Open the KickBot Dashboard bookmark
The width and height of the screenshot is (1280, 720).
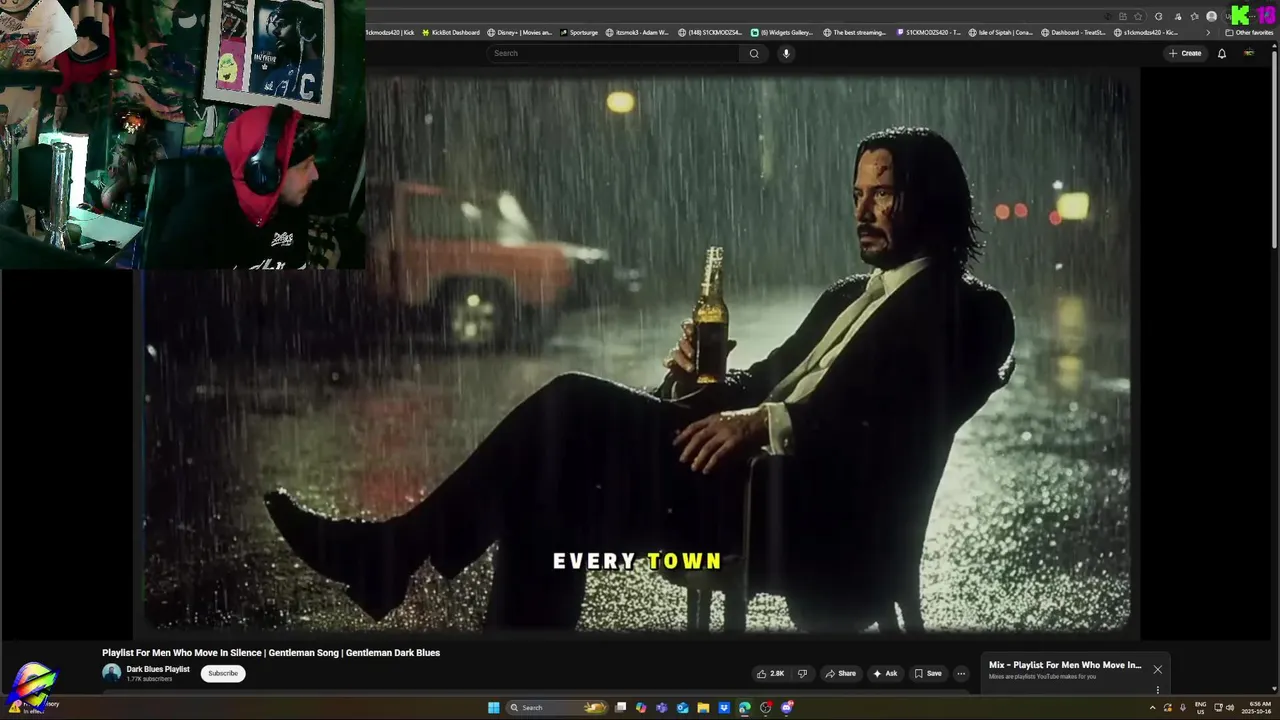[x=451, y=32]
